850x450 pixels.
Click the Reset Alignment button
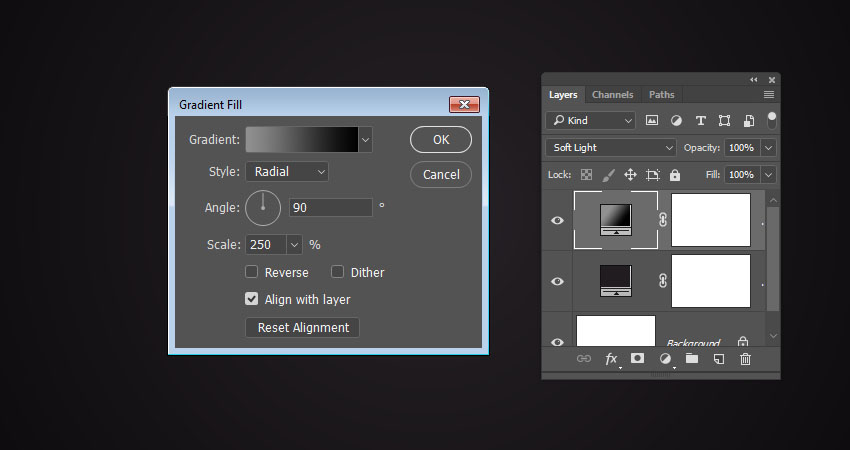pyautogui.click(x=302, y=327)
